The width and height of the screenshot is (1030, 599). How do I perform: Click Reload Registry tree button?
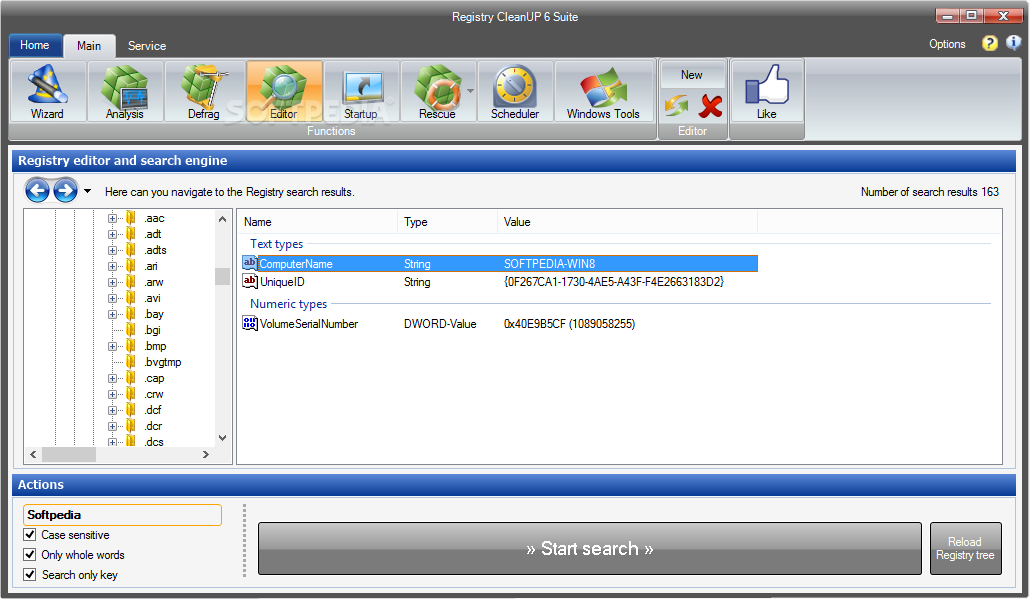tap(966, 548)
